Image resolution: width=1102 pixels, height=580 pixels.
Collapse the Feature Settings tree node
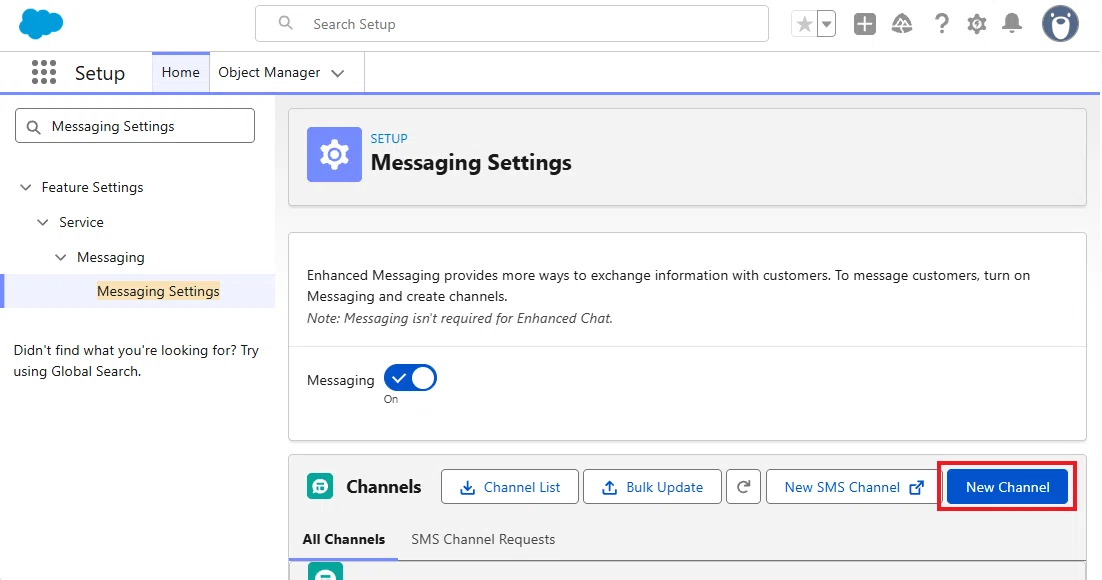click(26, 188)
